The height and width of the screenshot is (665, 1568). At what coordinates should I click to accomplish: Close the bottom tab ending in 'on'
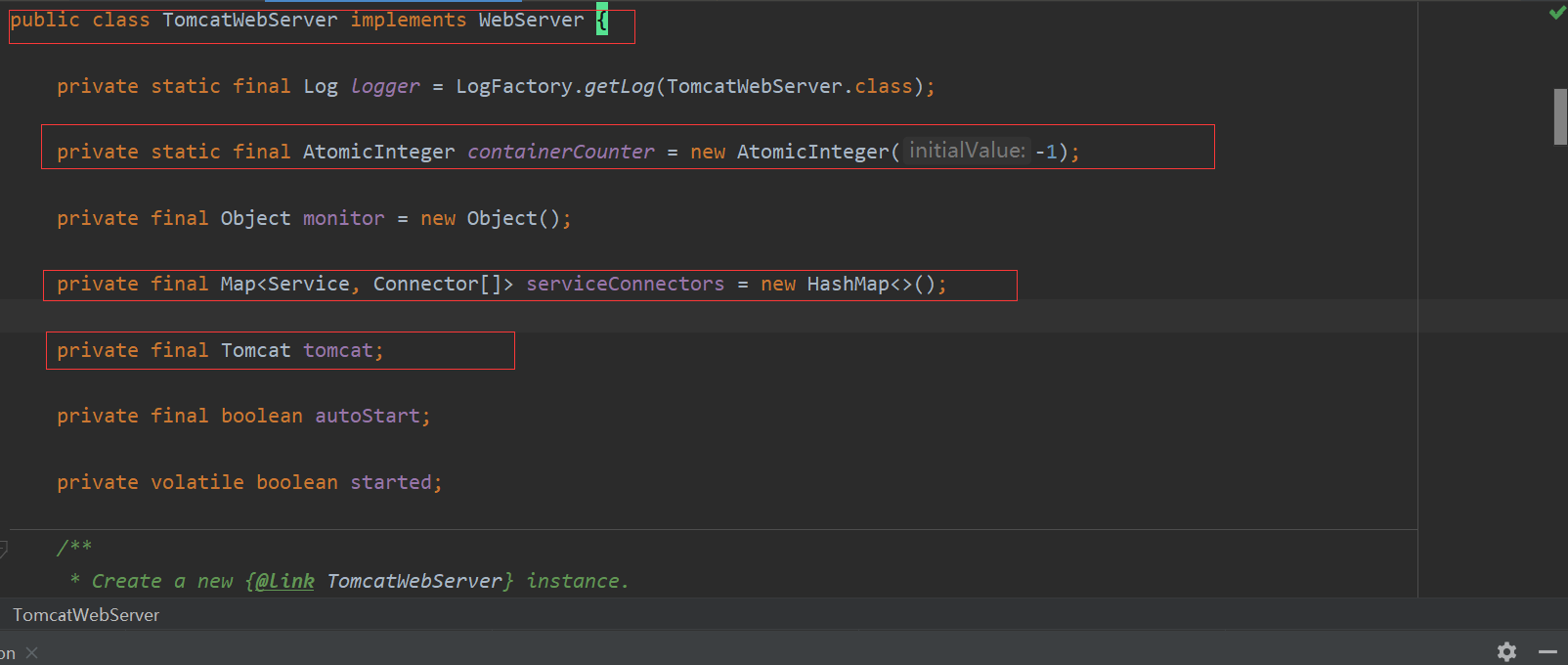click(32, 653)
